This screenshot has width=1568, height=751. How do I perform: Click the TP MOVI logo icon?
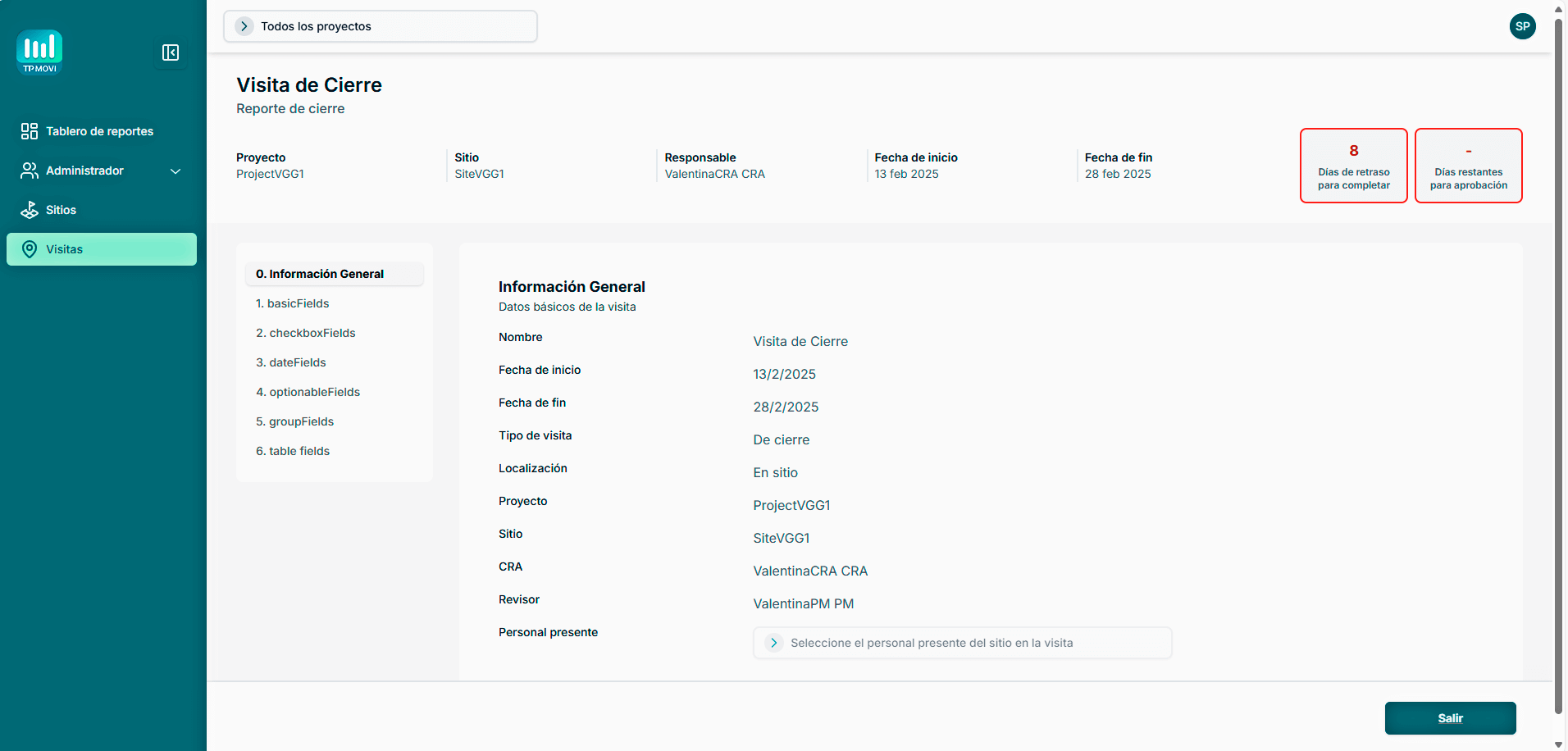39,52
